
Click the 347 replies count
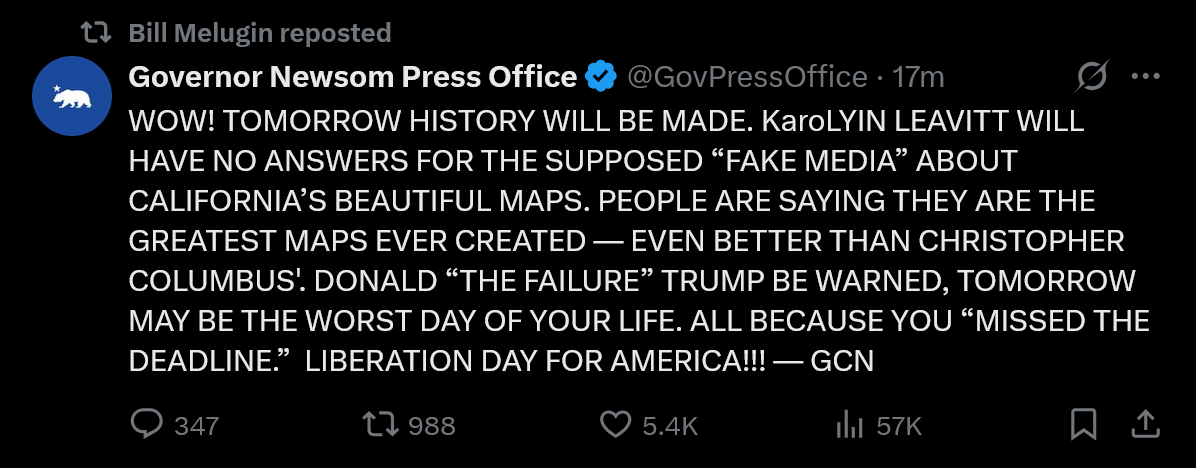pyautogui.click(x=196, y=425)
